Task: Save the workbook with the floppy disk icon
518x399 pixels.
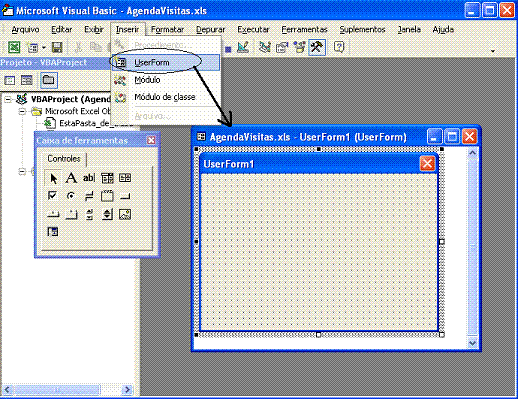Action: pos(57,47)
